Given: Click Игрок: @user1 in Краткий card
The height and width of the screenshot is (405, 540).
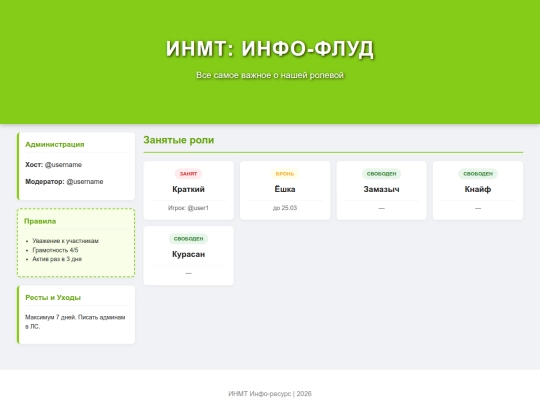Looking at the screenshot, I should tap(188, 208).
